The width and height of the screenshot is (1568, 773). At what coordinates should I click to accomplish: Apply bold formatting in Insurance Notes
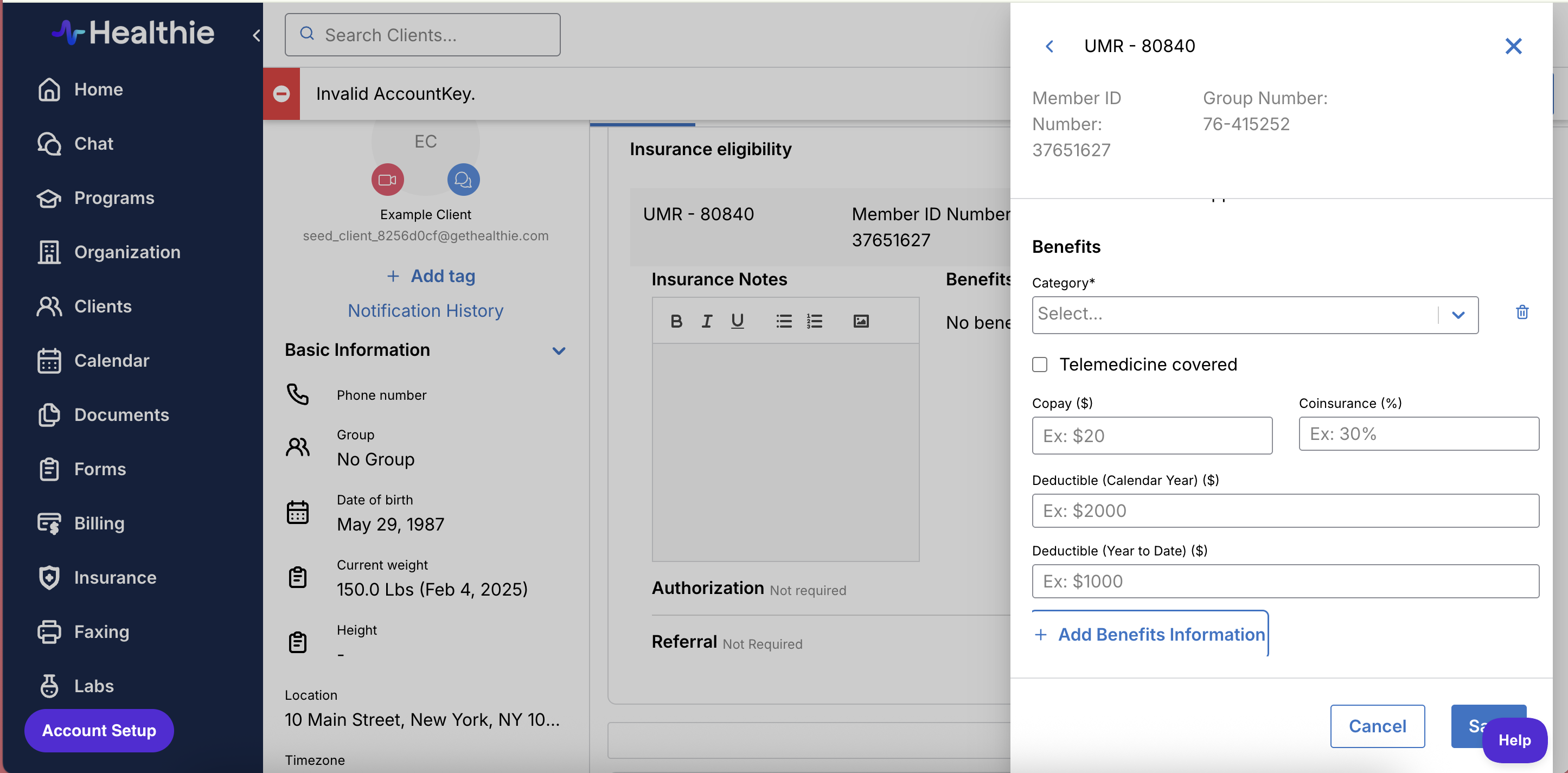(676, 321)
